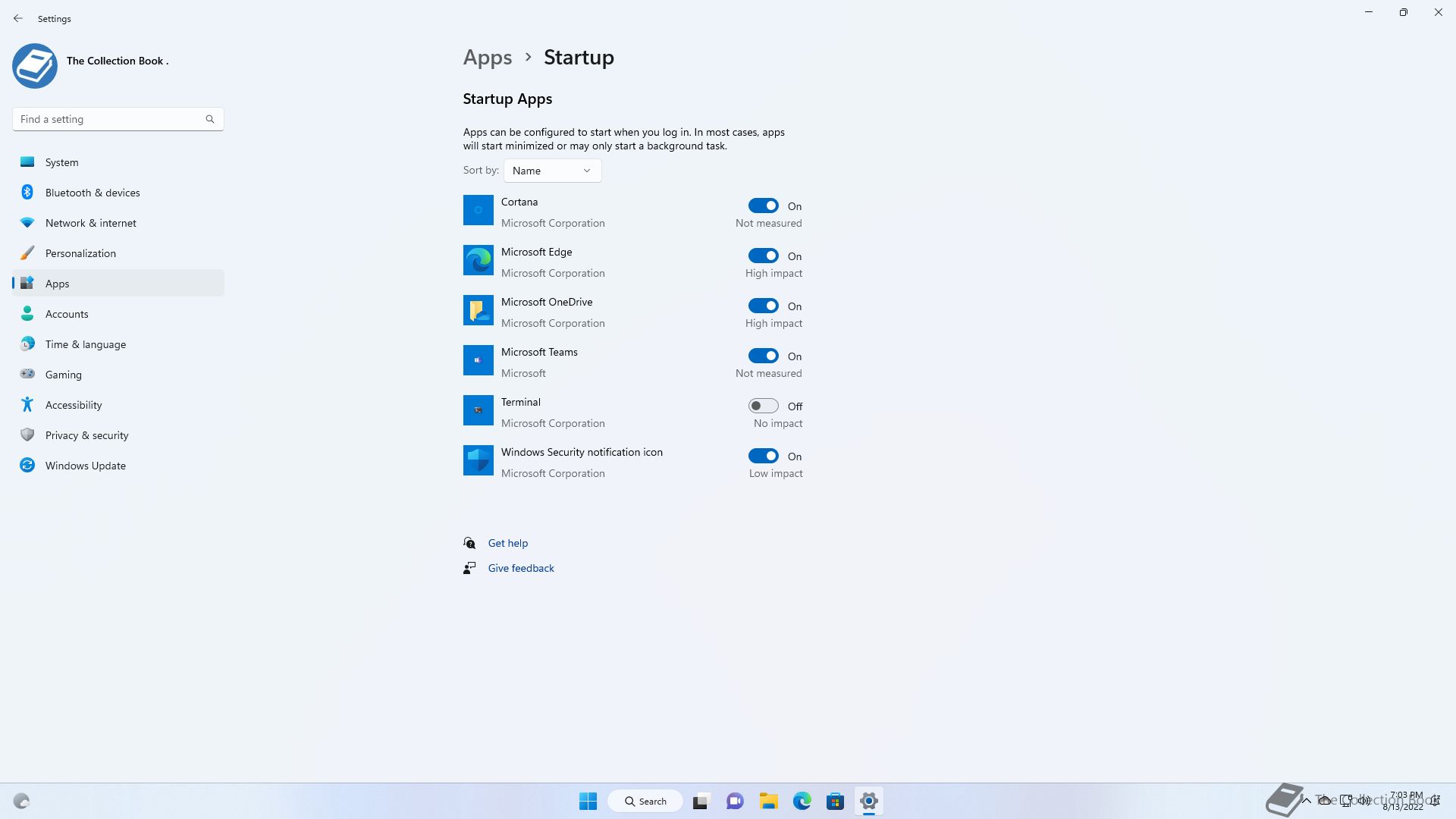
Task: Open File Explorer from the taskbar
Action: point(769,801)
